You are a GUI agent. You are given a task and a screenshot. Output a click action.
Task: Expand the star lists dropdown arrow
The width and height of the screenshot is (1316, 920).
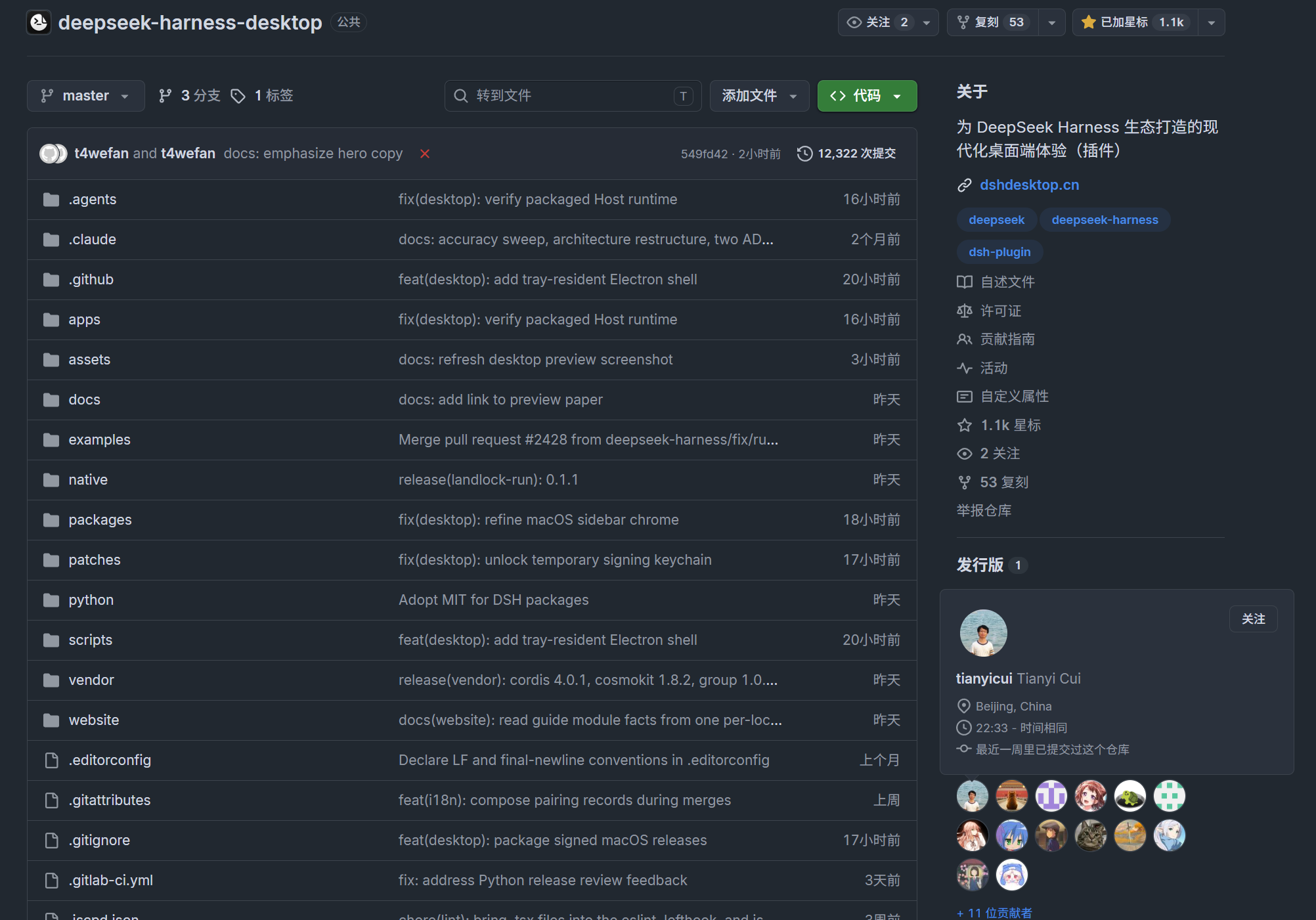pos(1212,22)
